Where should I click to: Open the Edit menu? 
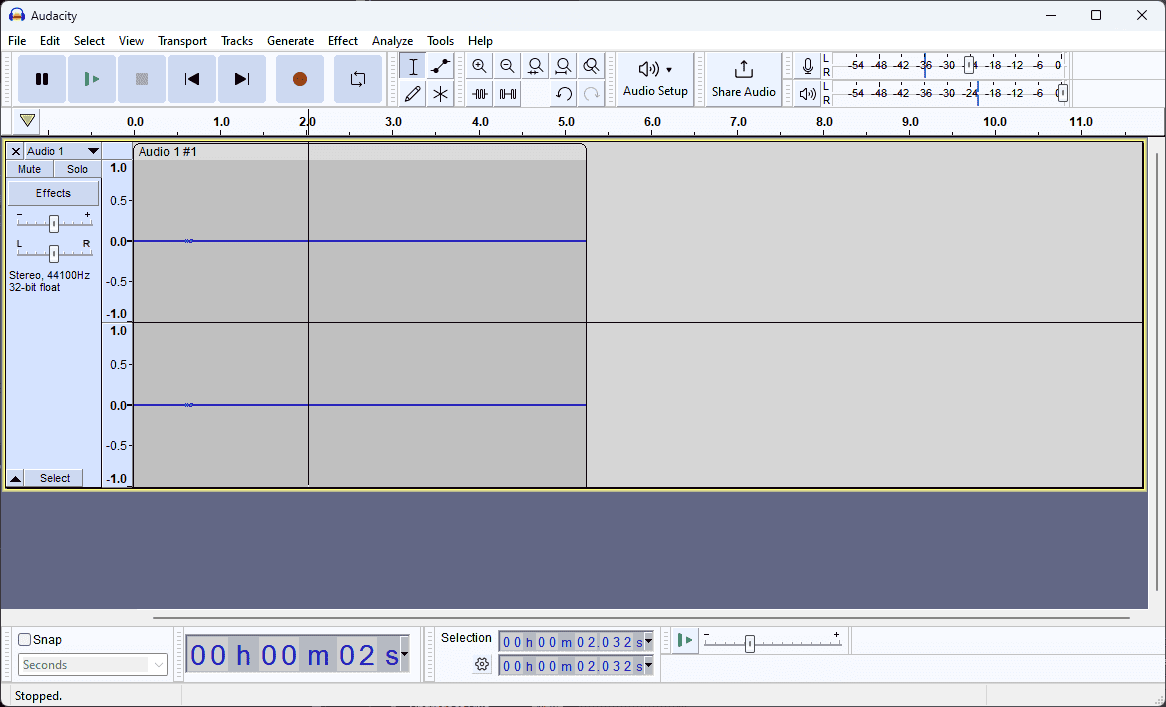pos(50,41)
